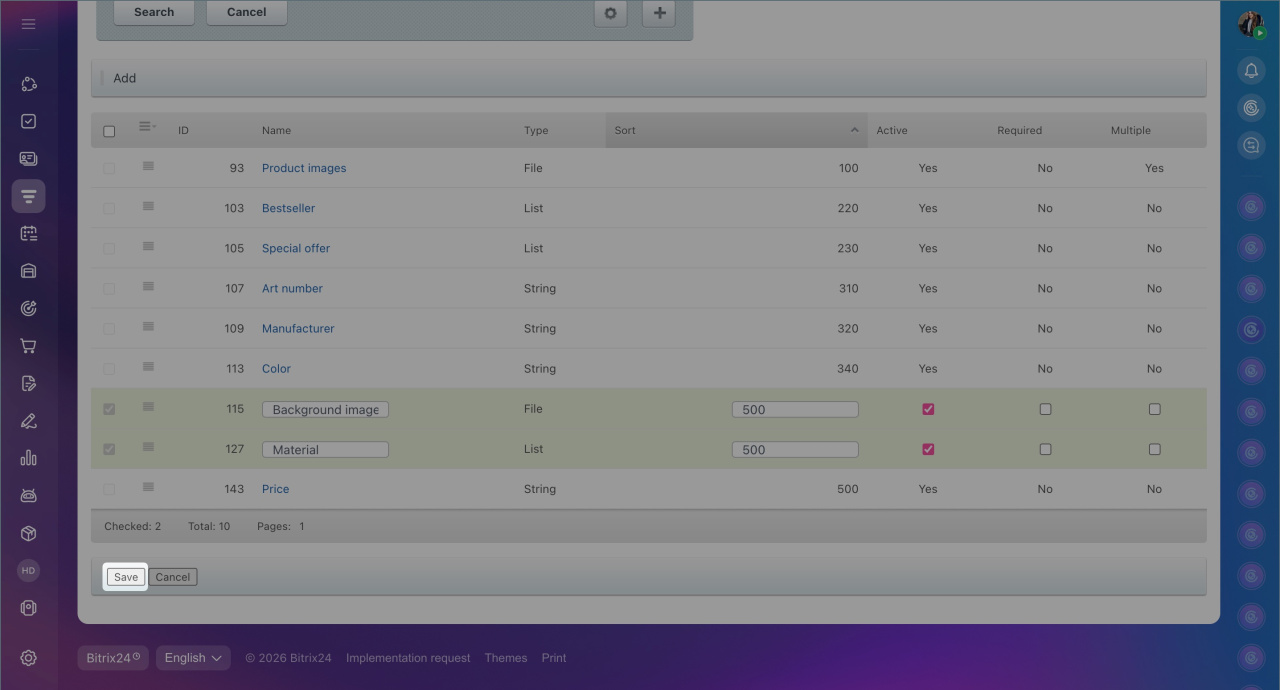Toggle the select-all checkbox in table header
The width and height of the screenshot is (1280, 690).
pos(109,131)
